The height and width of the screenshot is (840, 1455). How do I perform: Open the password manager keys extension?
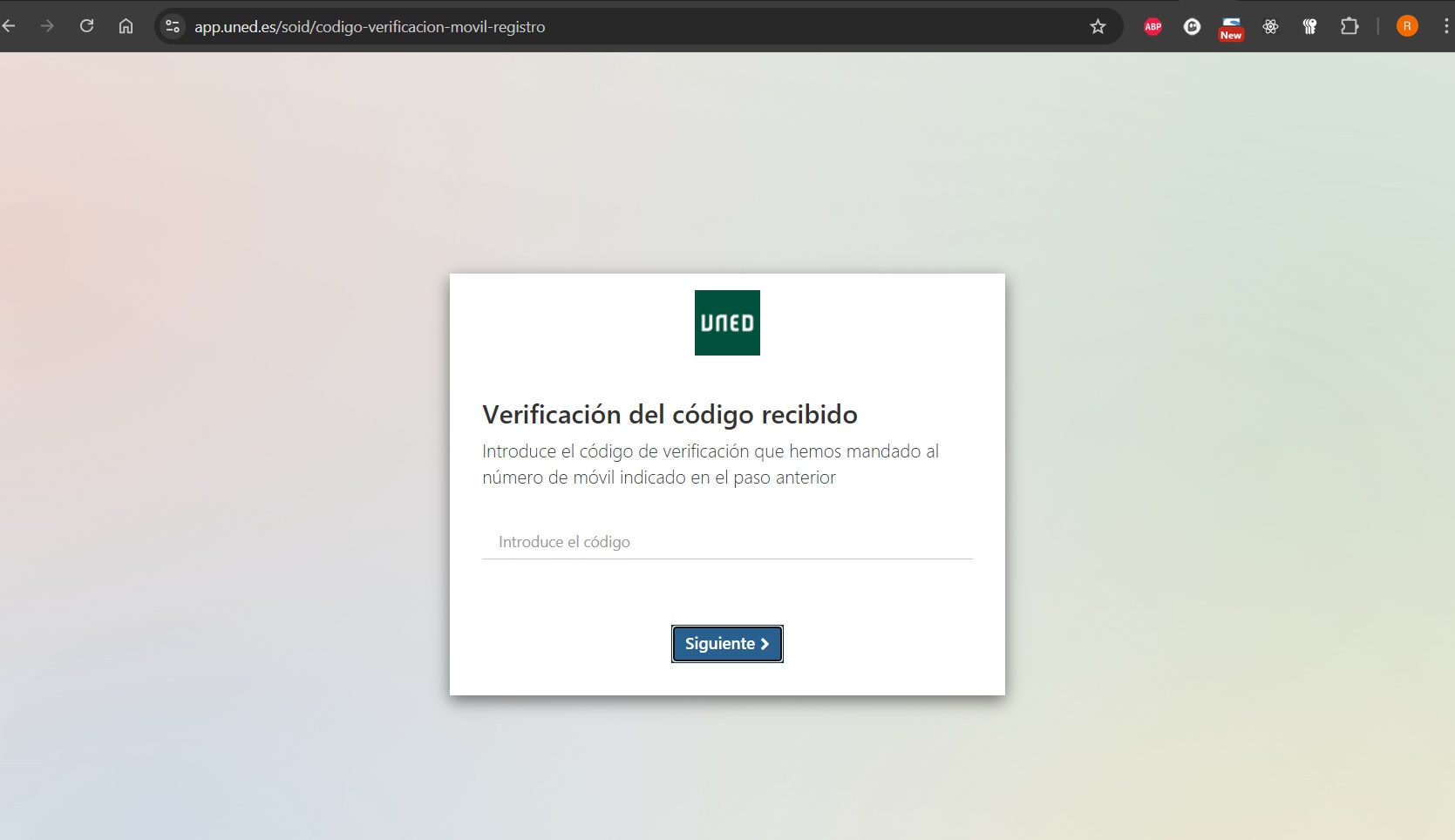[x=1309, y=27]
